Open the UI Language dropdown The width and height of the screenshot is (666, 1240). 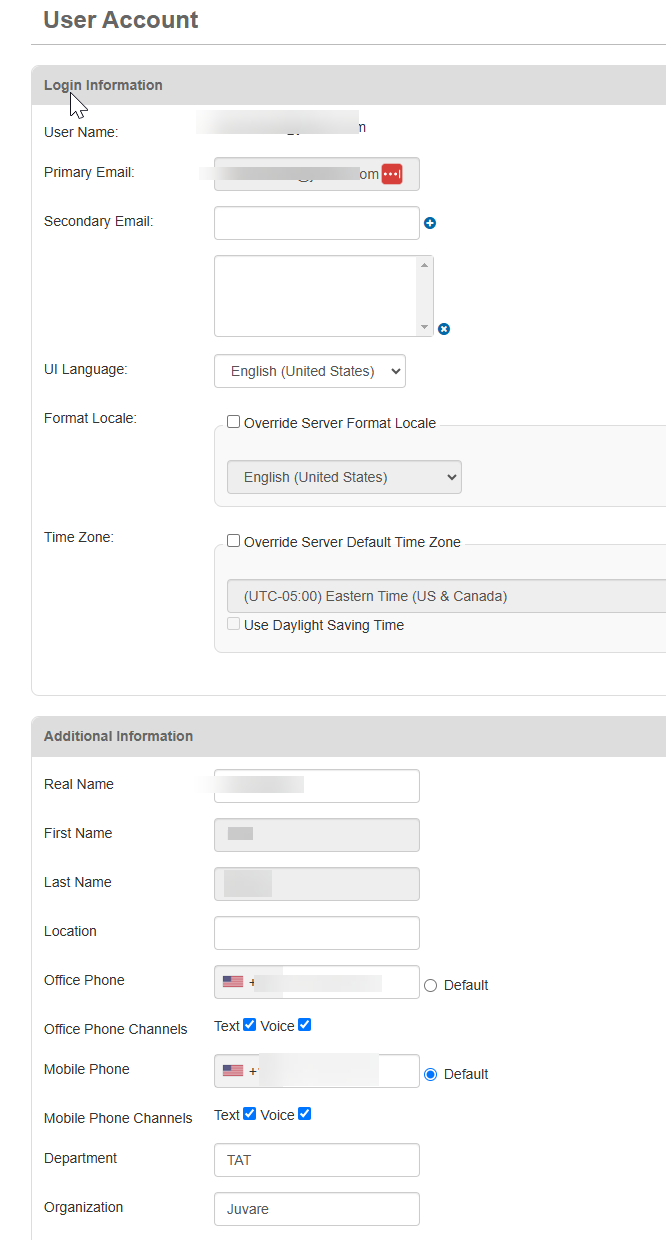(x=309, y=370)
